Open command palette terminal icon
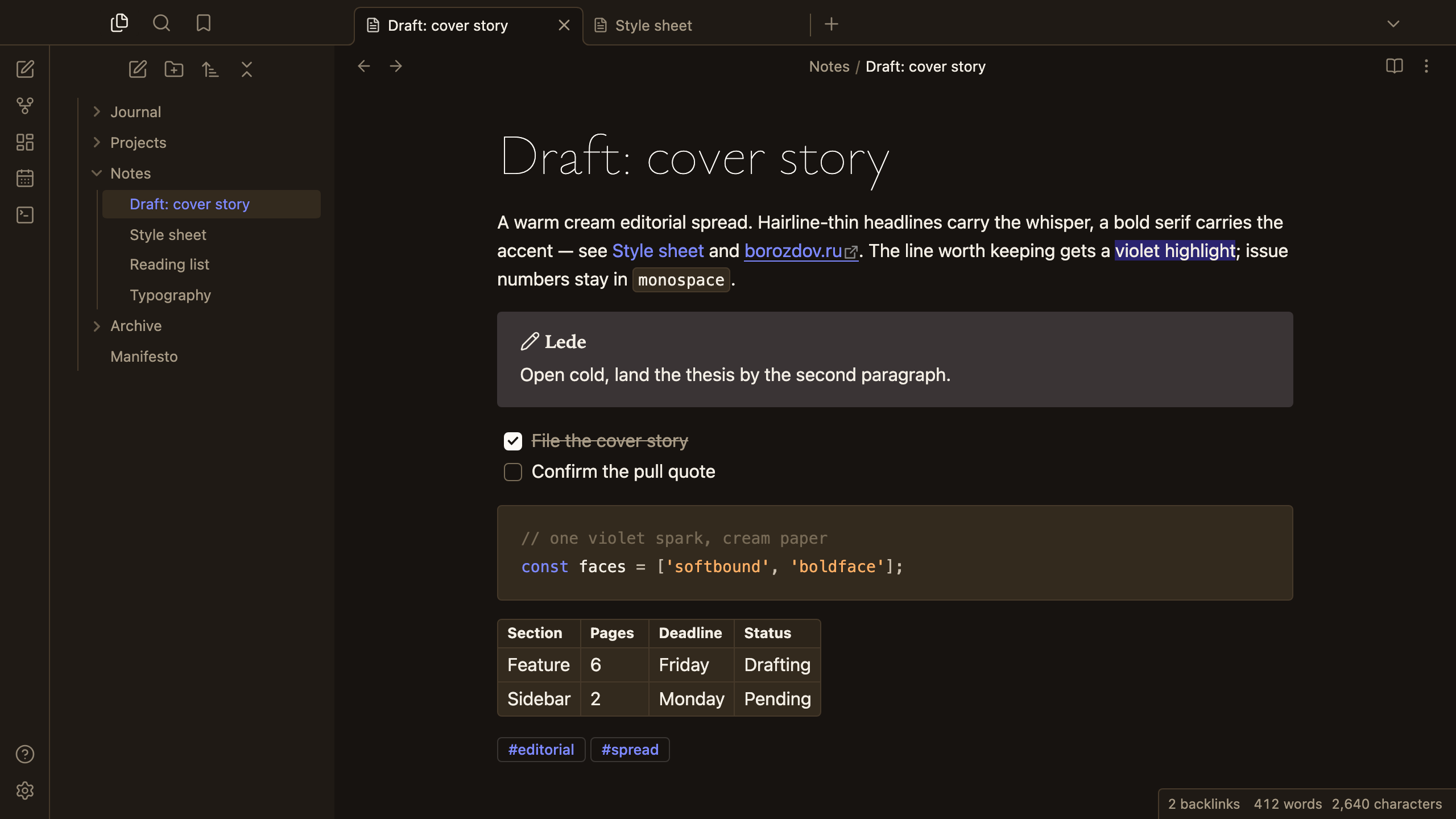The height and width of the screenshot is (819, 1456). point(25,215)
